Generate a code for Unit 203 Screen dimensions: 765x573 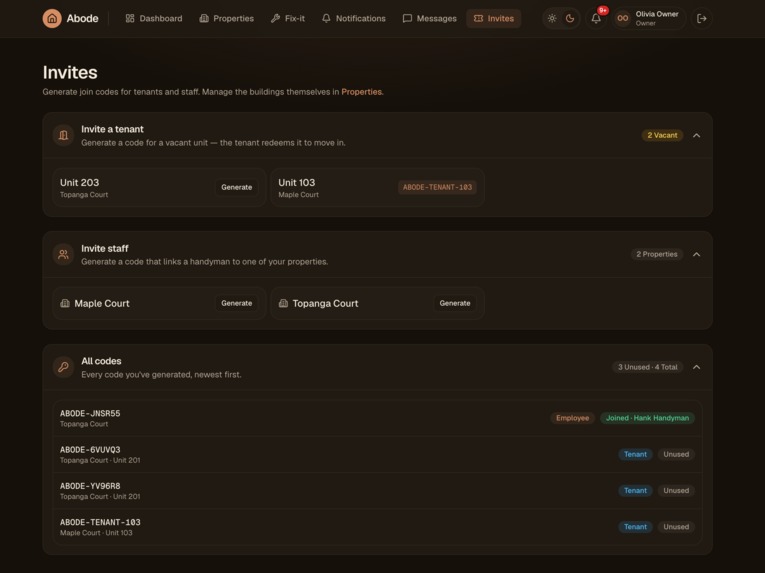tap(237, 187)
